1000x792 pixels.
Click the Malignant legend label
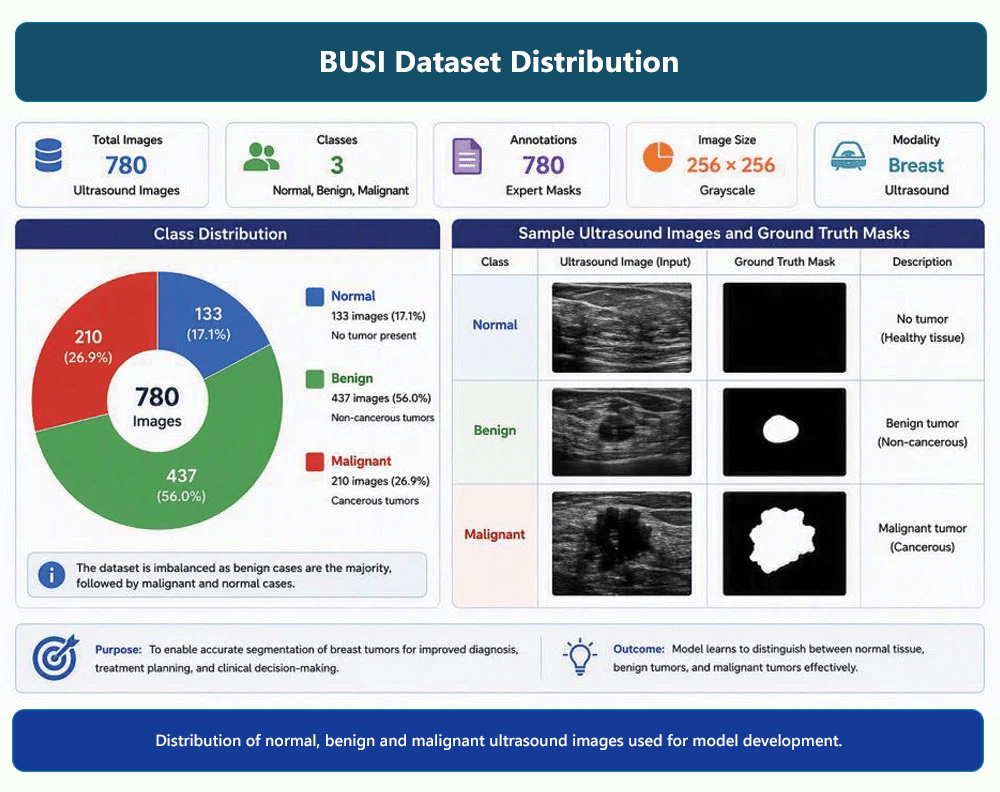361,461
